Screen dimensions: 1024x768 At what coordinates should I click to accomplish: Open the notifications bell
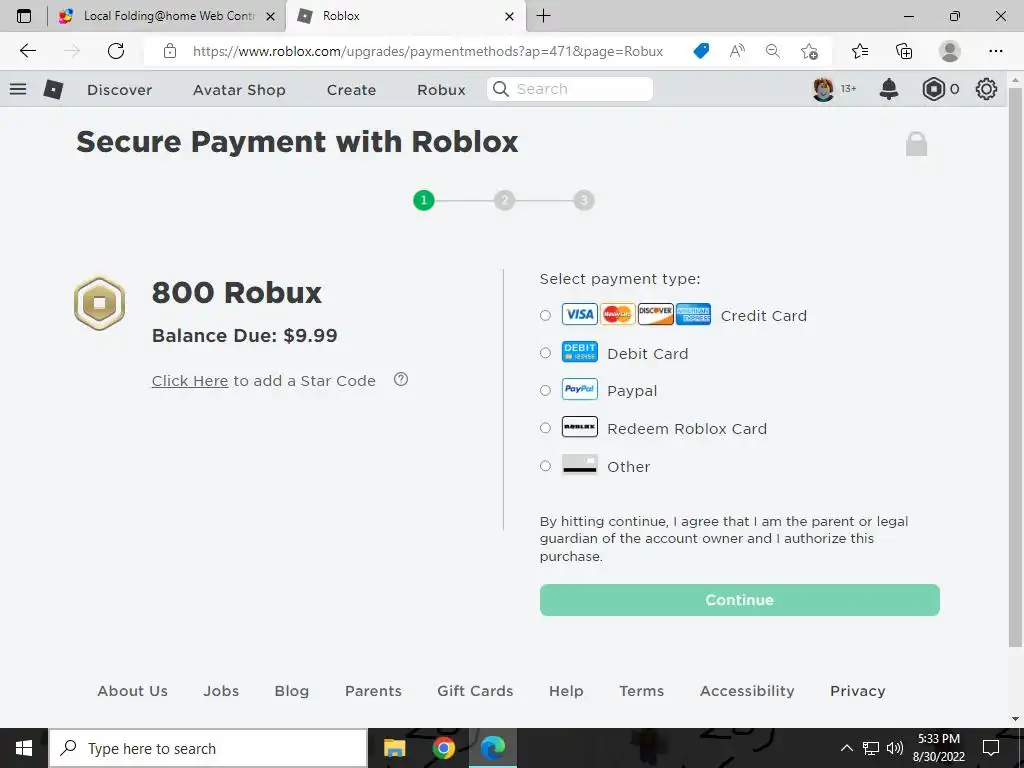click(889, 89)
